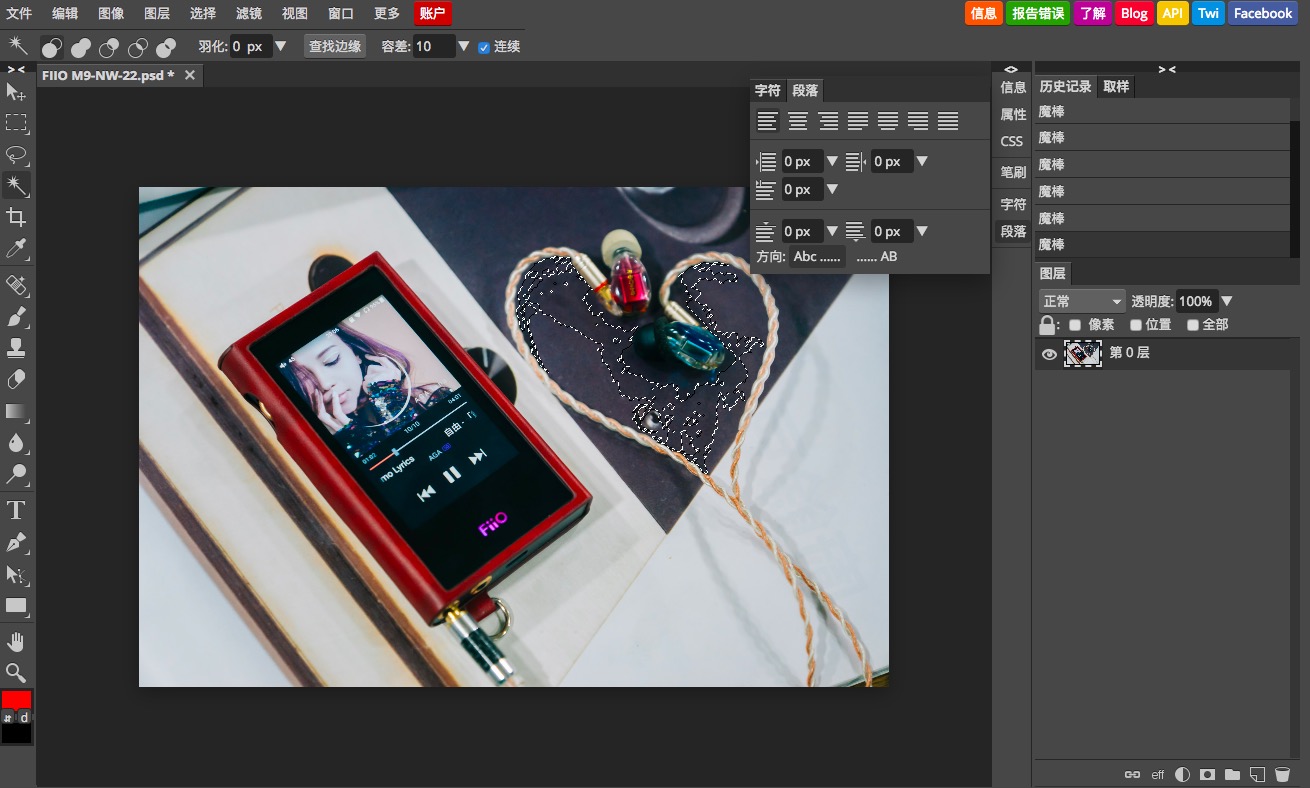Select the Hand tool

coord(16,641)
